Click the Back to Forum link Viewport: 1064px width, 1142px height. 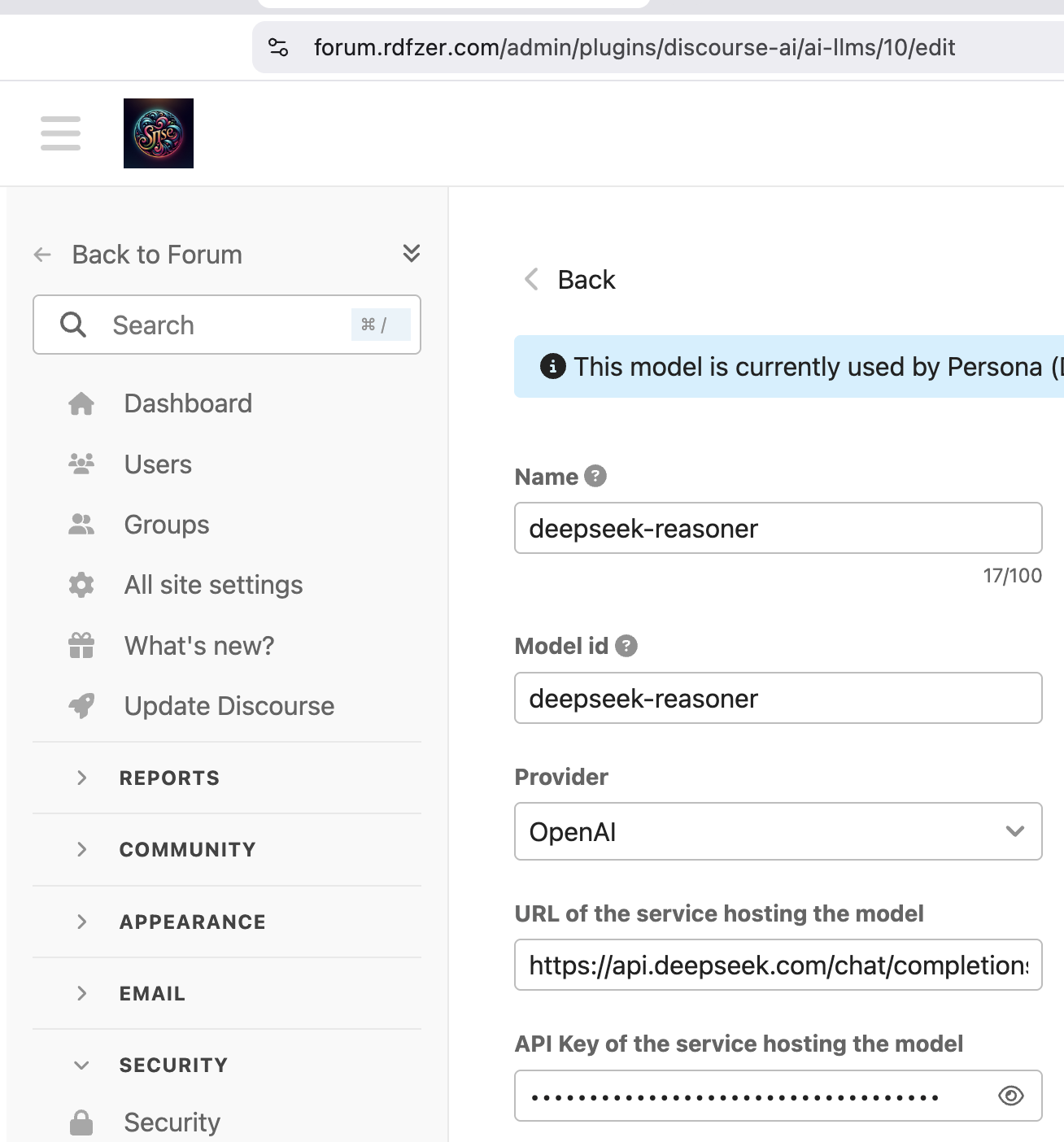[x=156, y=255]
